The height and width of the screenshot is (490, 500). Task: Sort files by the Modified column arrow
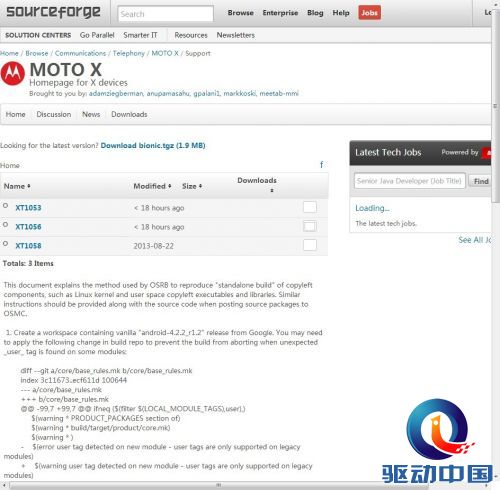(170, 186)
